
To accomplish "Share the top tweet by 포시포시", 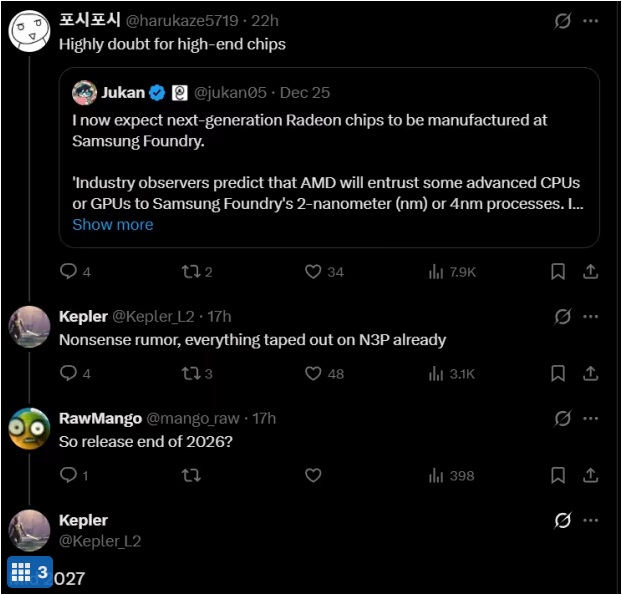I will coord(591,271).
